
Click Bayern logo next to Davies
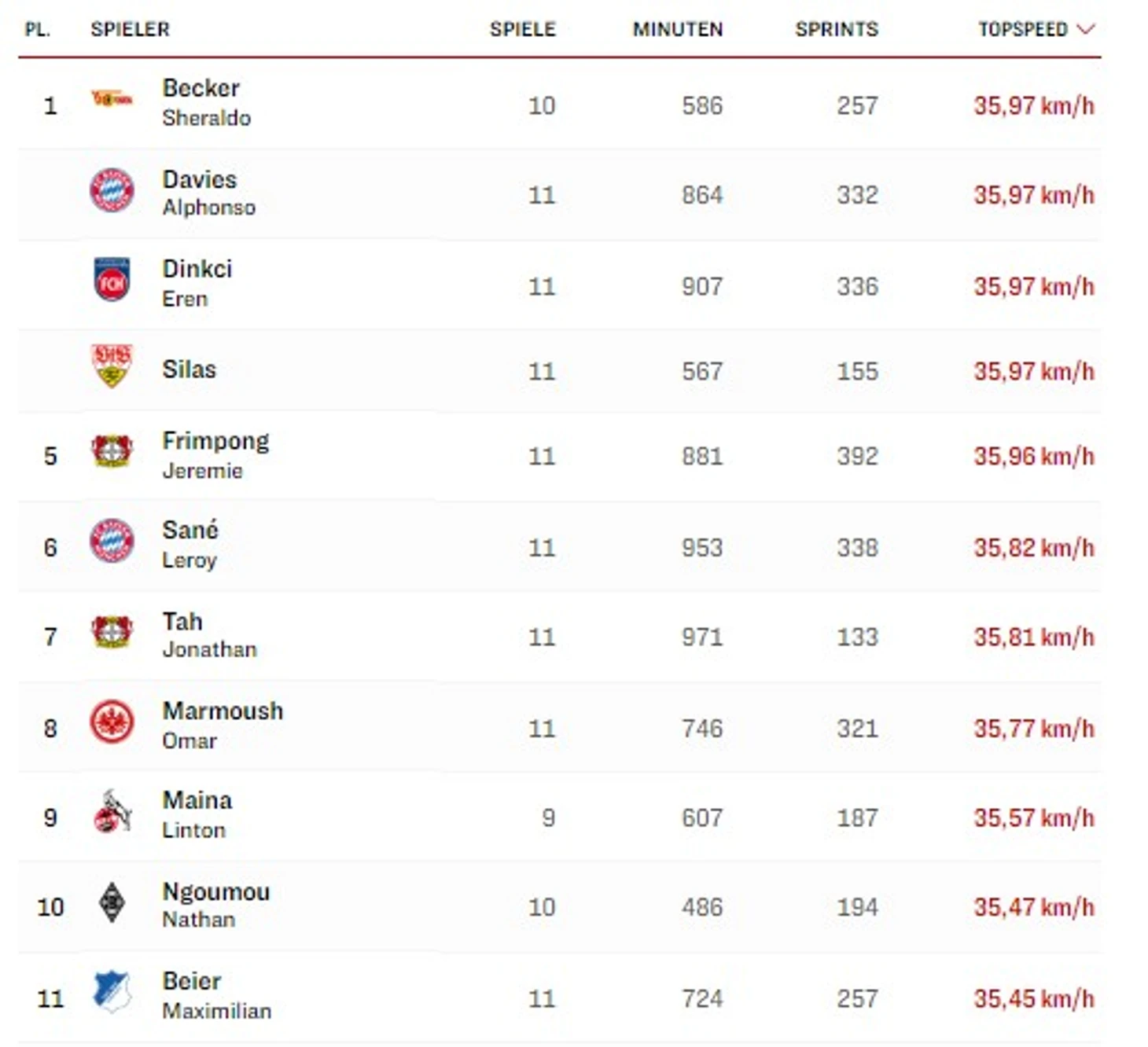coord(112,190)
